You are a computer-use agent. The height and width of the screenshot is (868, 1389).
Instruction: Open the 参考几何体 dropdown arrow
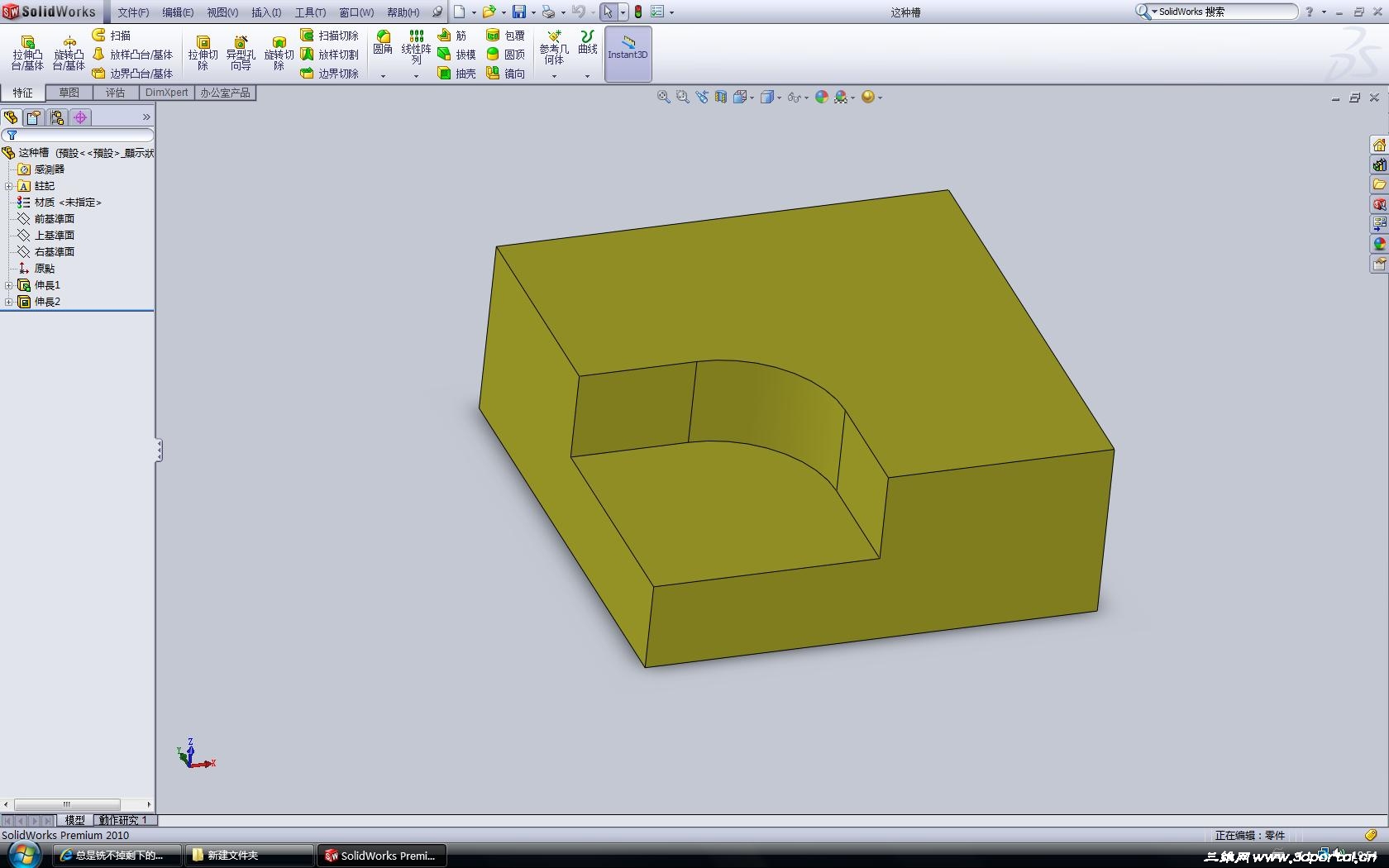554,76
